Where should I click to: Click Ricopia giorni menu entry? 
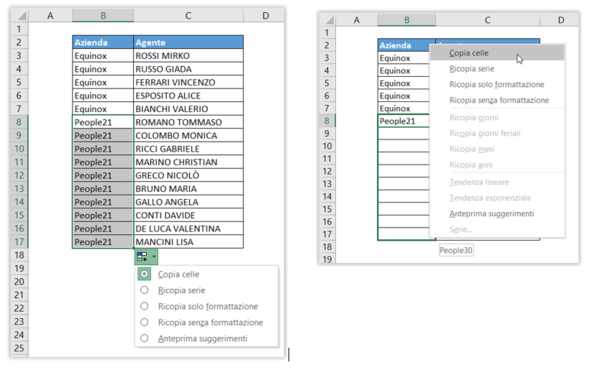(x=497, y=117)
